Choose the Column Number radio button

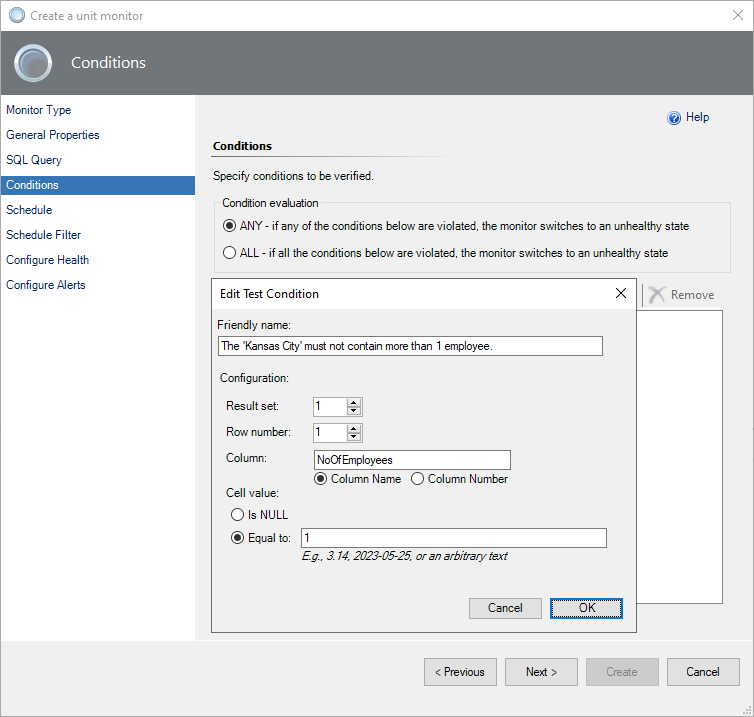point(417,479)
